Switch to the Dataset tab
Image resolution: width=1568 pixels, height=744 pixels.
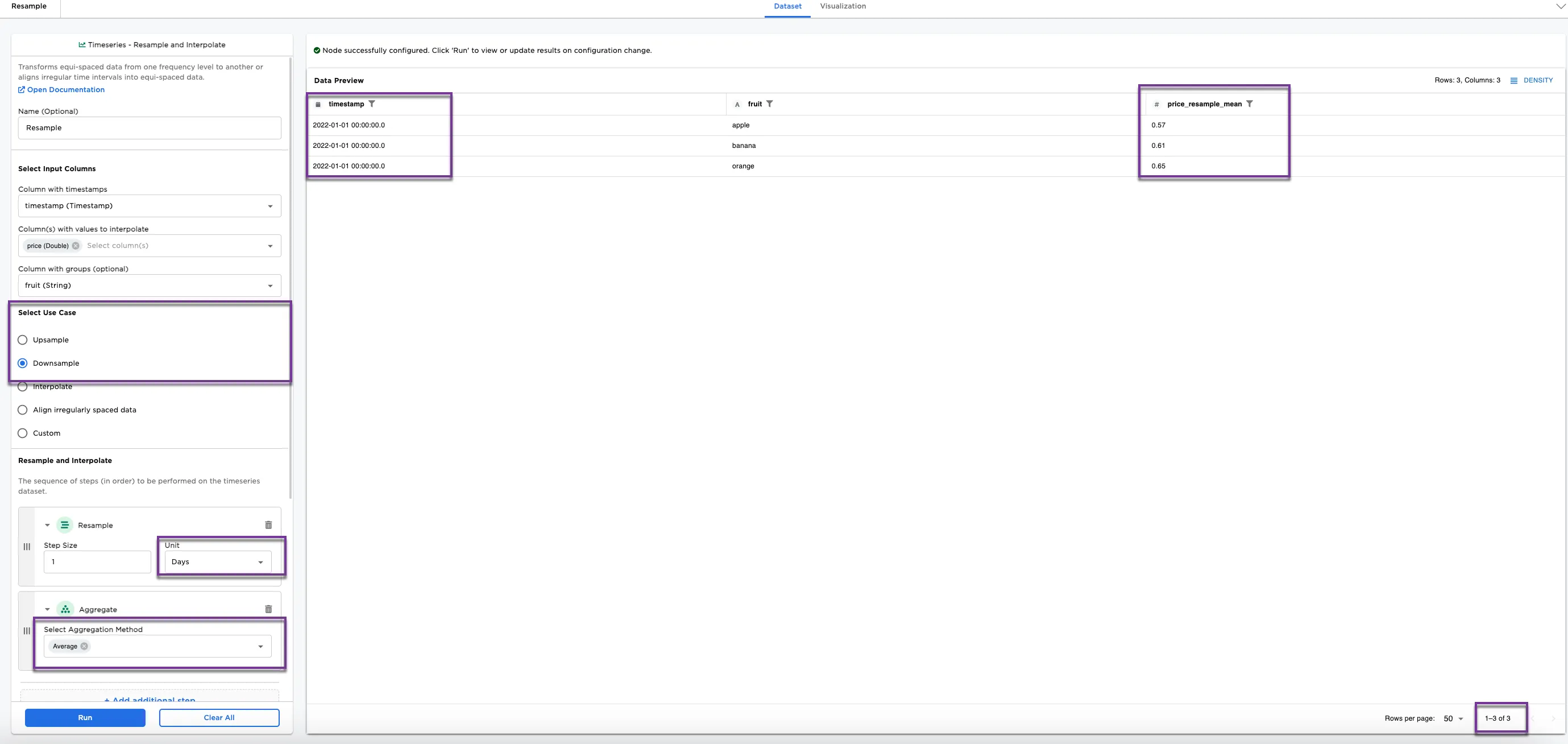(x=787, y=6)
